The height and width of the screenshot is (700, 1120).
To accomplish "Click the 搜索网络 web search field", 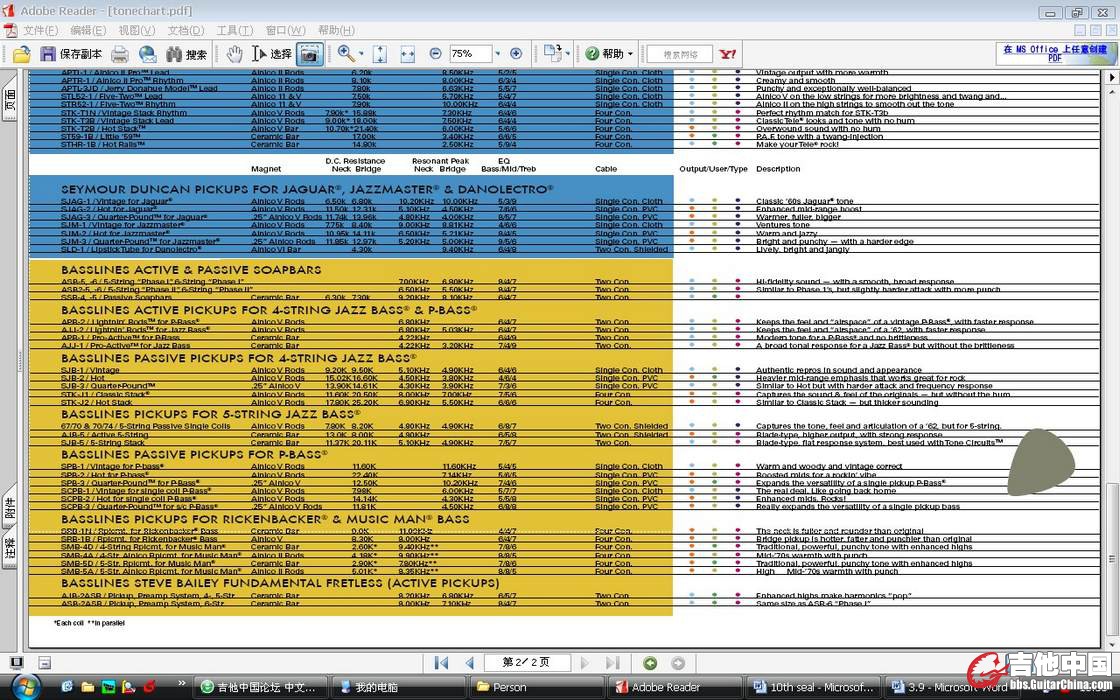I will click(679, 54).
